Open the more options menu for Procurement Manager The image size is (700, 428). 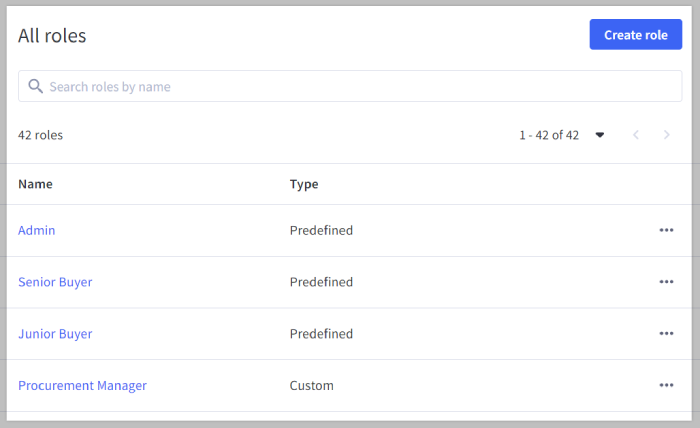pos(666,385)
